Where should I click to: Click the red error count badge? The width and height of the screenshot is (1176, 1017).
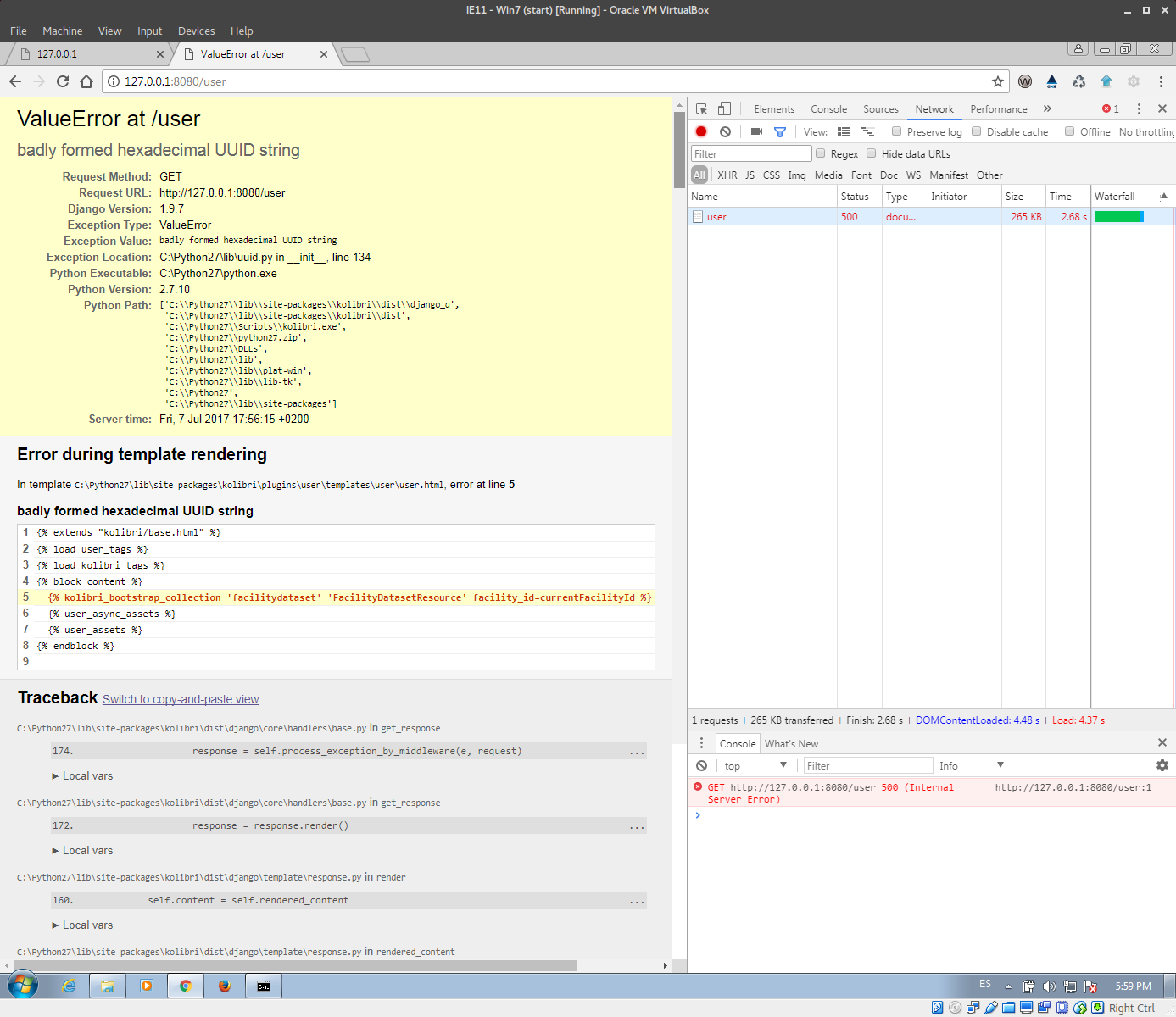[x=1111, y=108]
